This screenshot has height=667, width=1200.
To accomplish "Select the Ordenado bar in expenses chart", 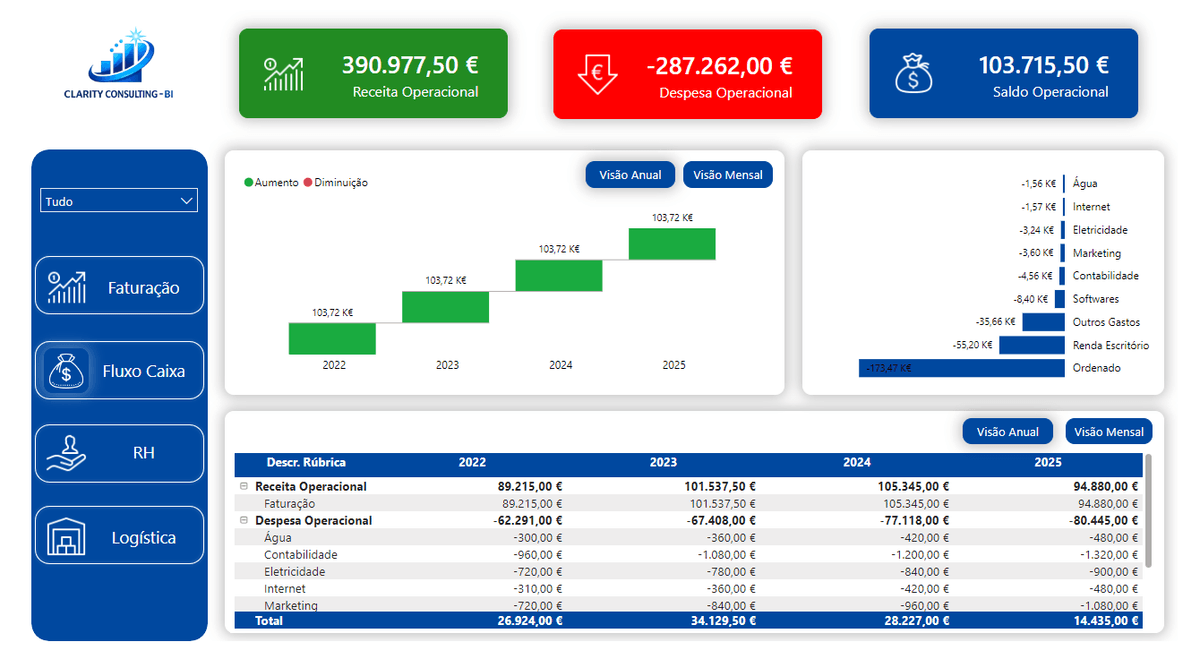I will tap(961, 368).
